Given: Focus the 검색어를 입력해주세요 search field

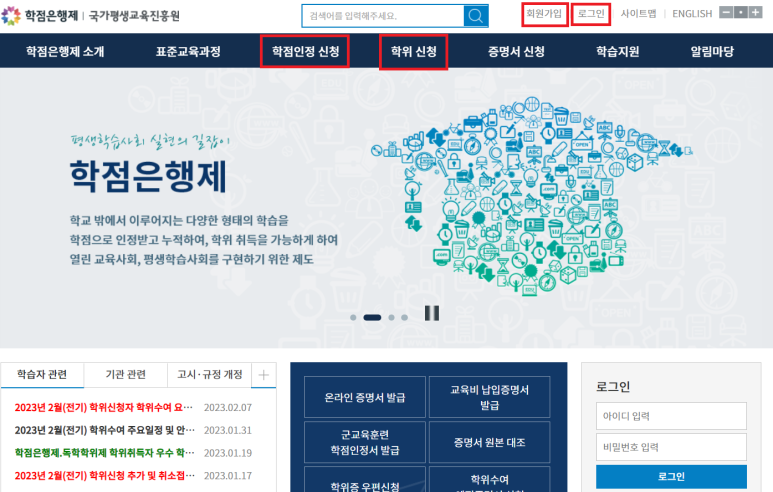Looking at the screenshot, I should (x=383, y=16).
